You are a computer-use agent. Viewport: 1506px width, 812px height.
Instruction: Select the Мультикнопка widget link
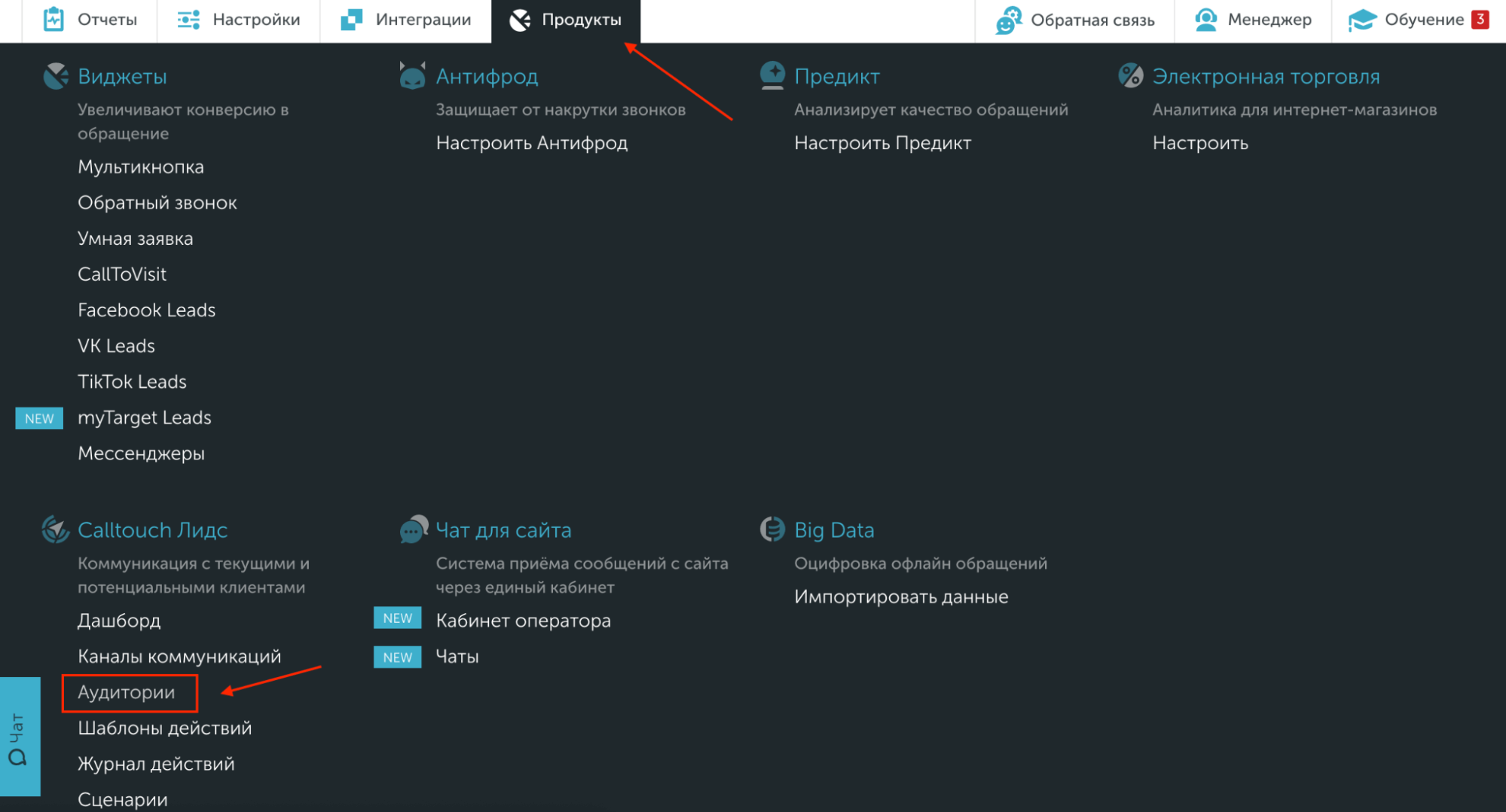pos(141,167)
